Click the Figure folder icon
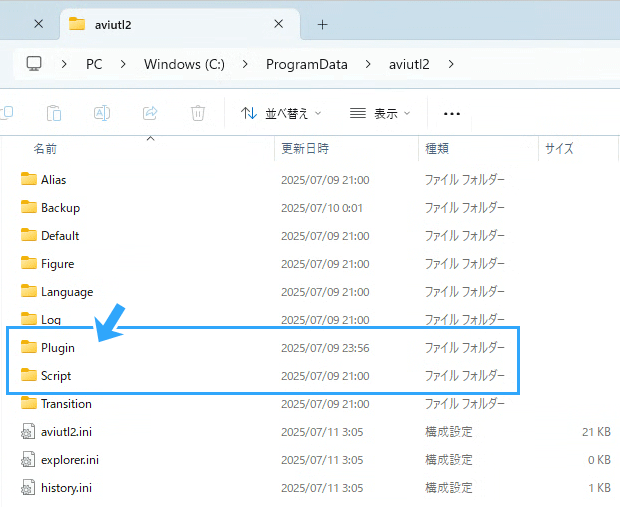 28,263
